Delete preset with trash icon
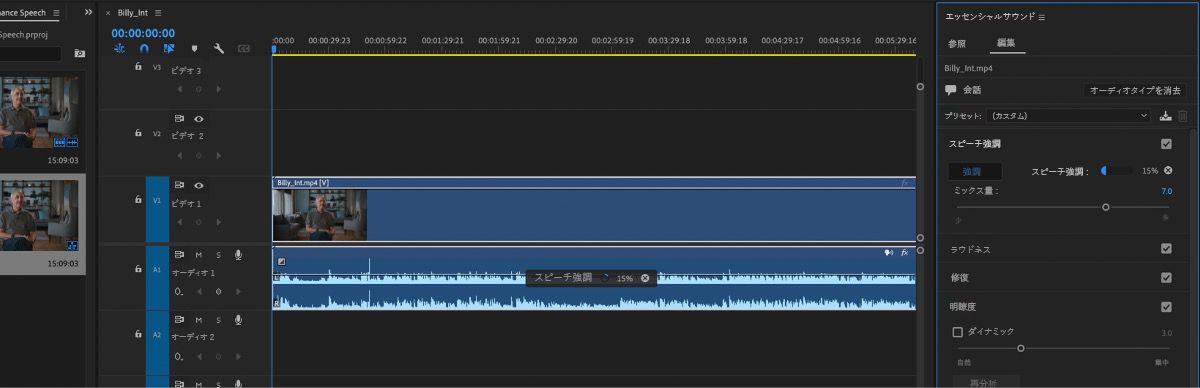The width and height of the screenshot is (1200, 388). coord(1183,116)
